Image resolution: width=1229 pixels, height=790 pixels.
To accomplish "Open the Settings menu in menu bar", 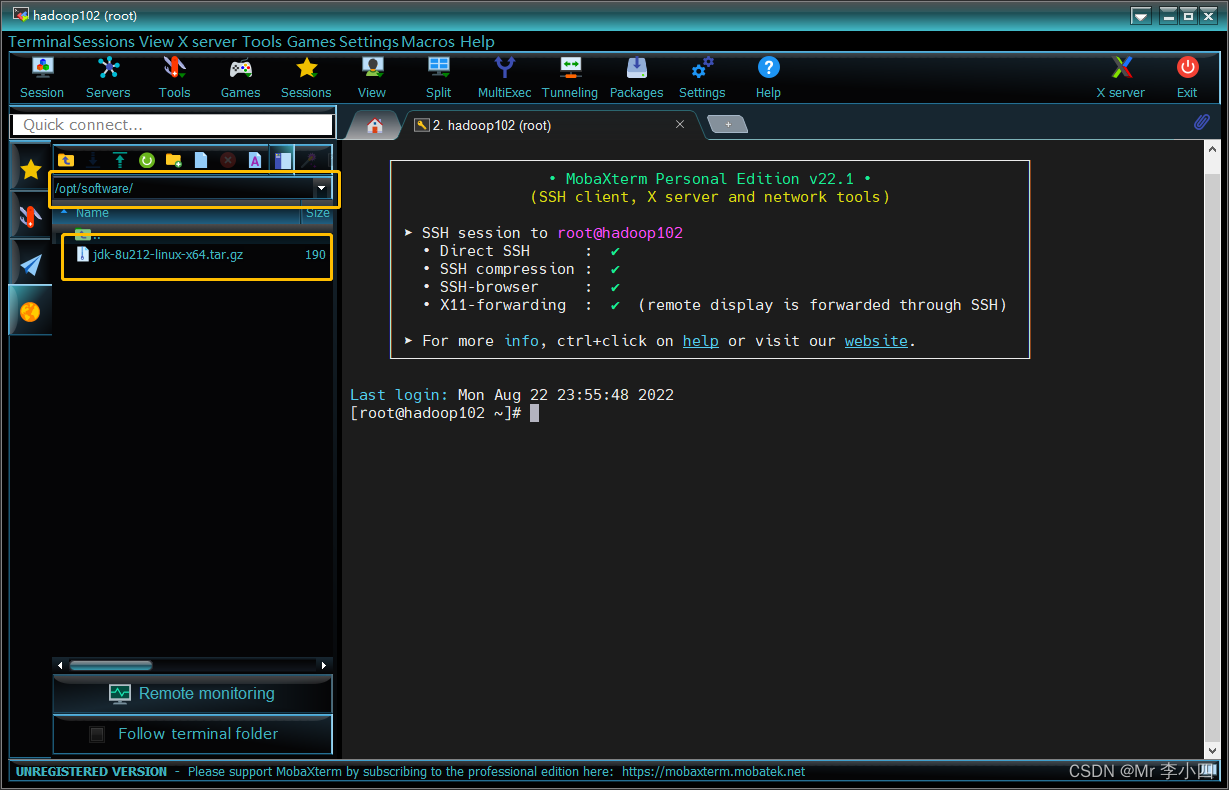I will (x=369, y=42).
